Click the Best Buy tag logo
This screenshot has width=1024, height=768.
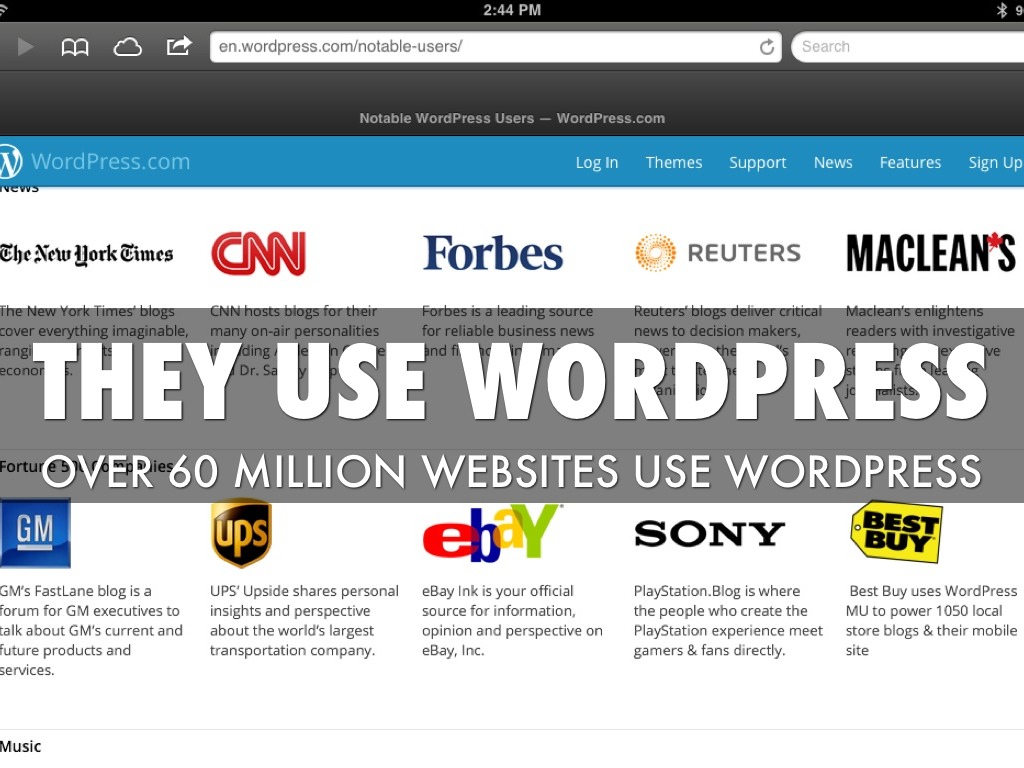tap(896, 532)
